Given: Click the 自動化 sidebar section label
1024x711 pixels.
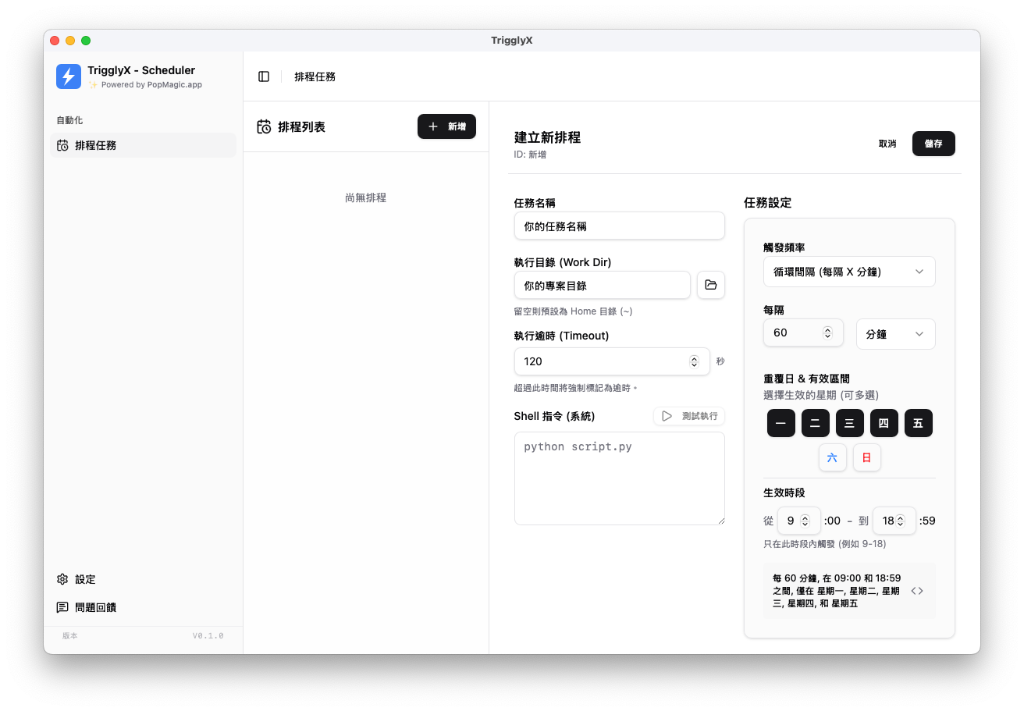Looking at the screenshot, I should (x=70, y=120).
